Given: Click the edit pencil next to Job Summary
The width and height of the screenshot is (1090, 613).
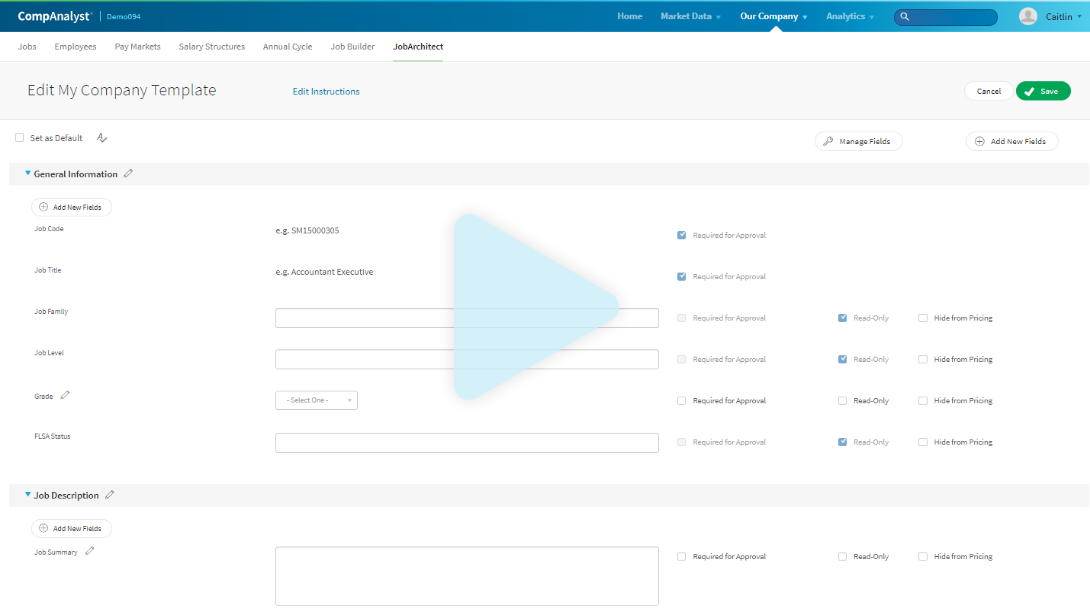Looking at the screenshot, I should tap(90, 551).
